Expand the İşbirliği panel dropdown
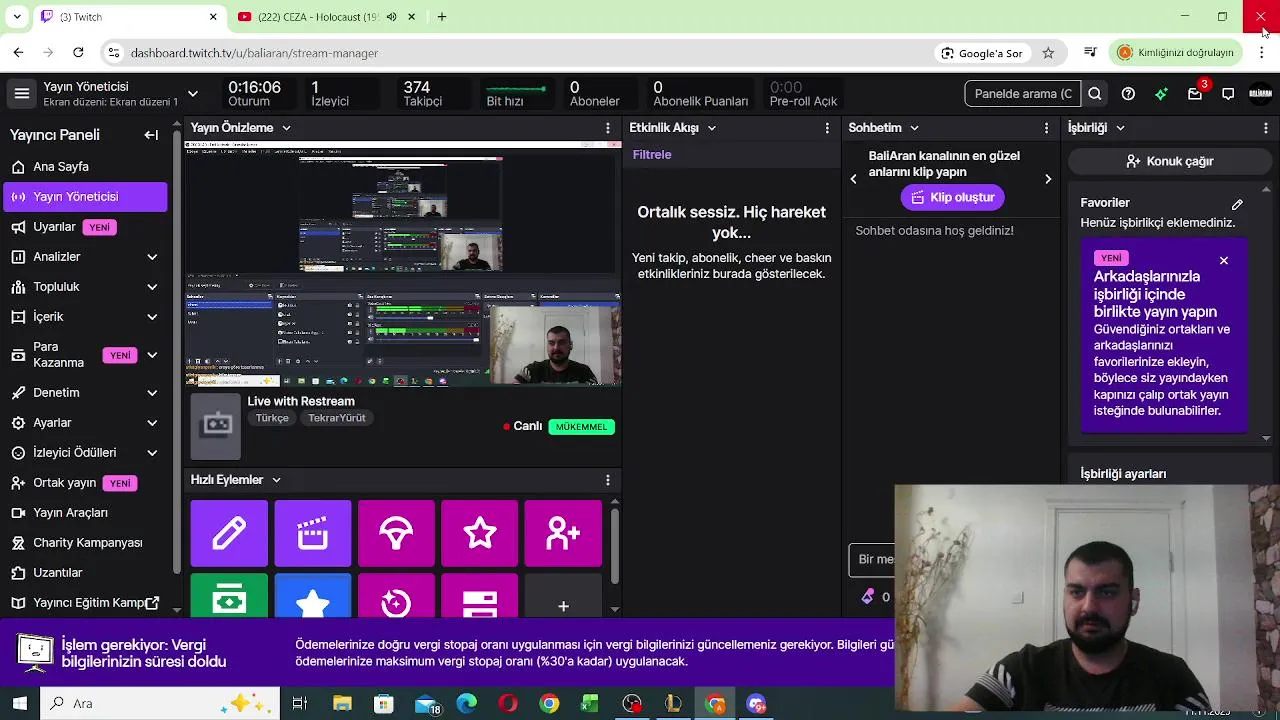 point(1120,128)
